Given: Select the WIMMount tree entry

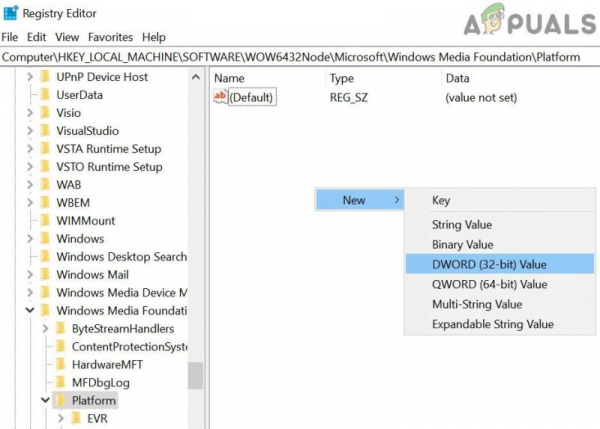Looking at the screenshot, I should pyautogui.click(x=86, y=221).
